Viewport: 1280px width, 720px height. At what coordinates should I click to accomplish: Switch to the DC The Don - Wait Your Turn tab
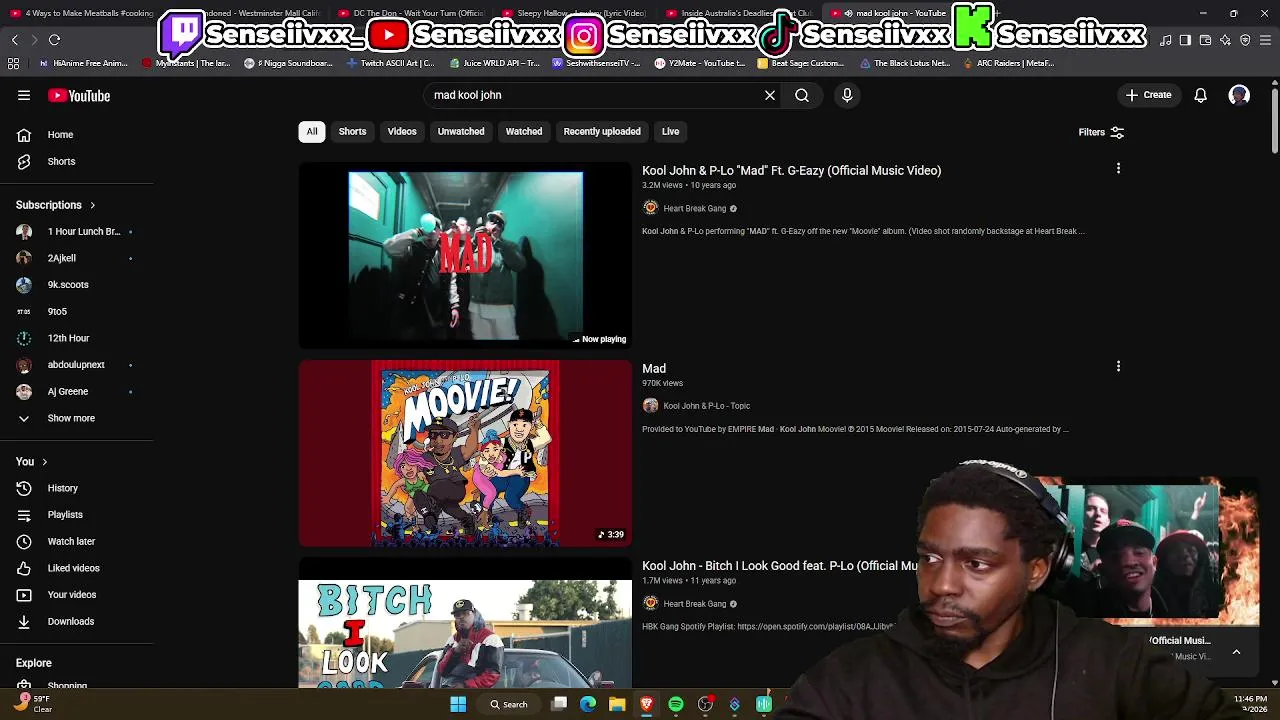412,13
